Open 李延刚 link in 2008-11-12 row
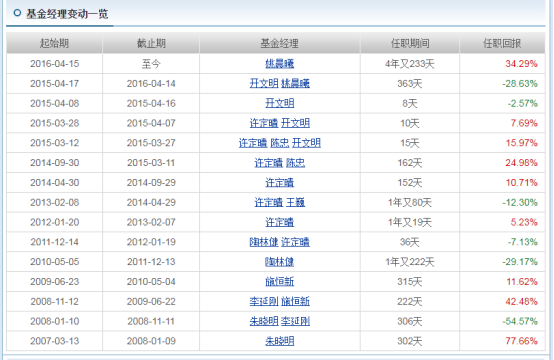Screen dimensions: 554x360 (264, 301)
